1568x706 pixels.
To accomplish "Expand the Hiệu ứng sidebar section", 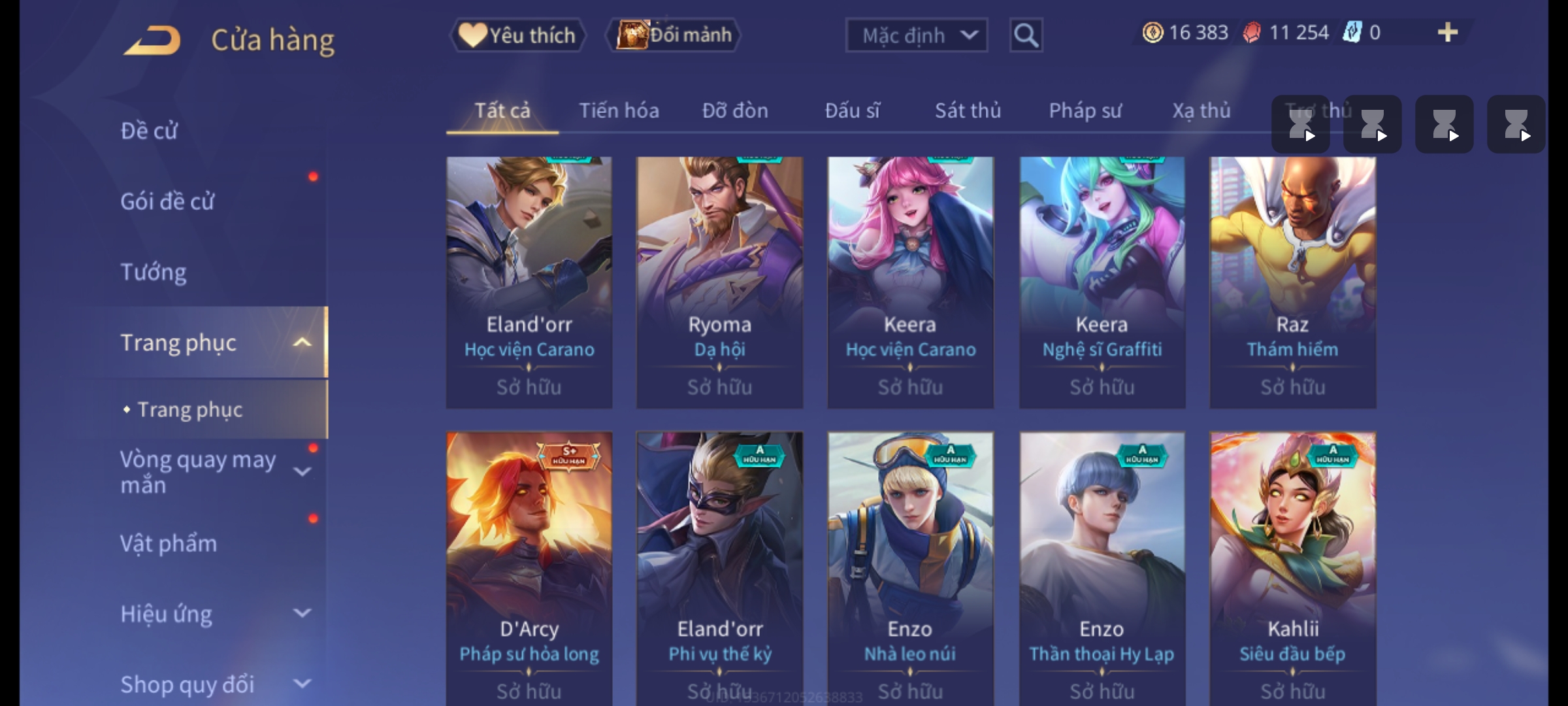I will pyautogui.click(x=302, y=613).
